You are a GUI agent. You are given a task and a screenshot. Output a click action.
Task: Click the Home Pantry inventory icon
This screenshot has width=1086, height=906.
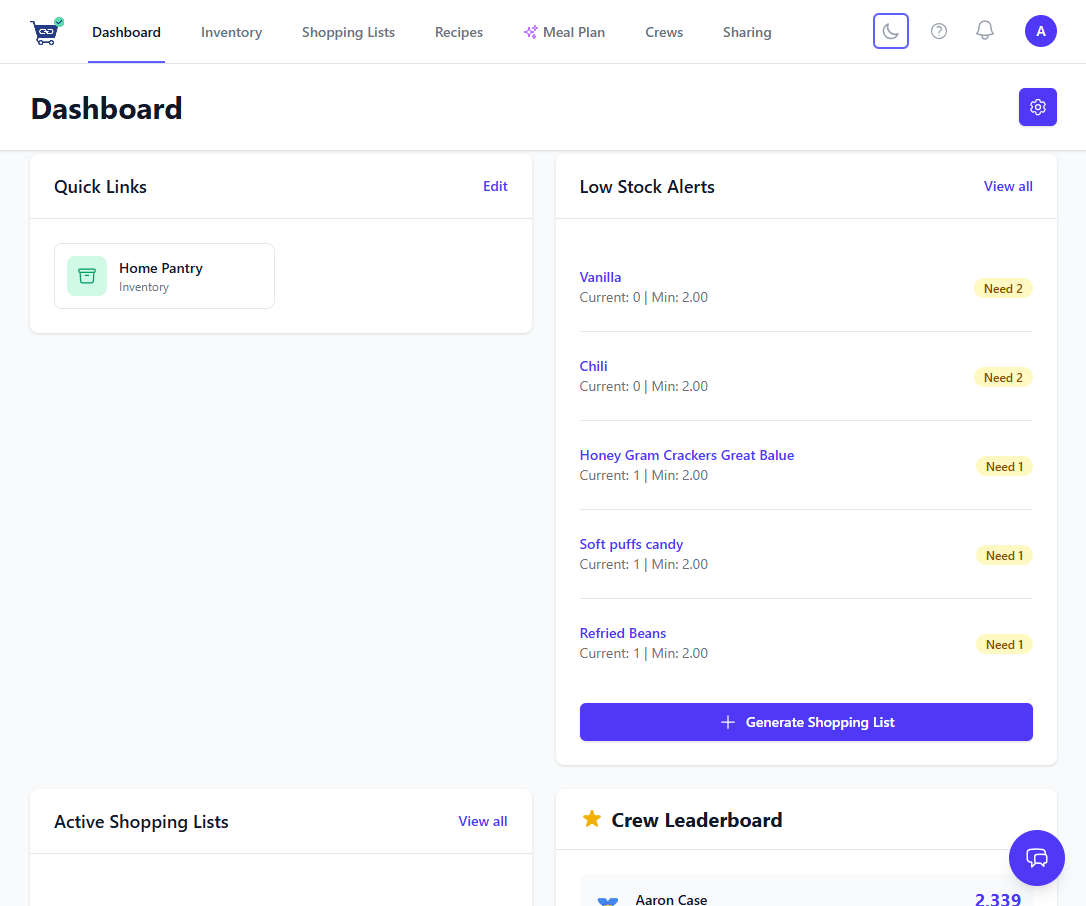pos(86,275)
